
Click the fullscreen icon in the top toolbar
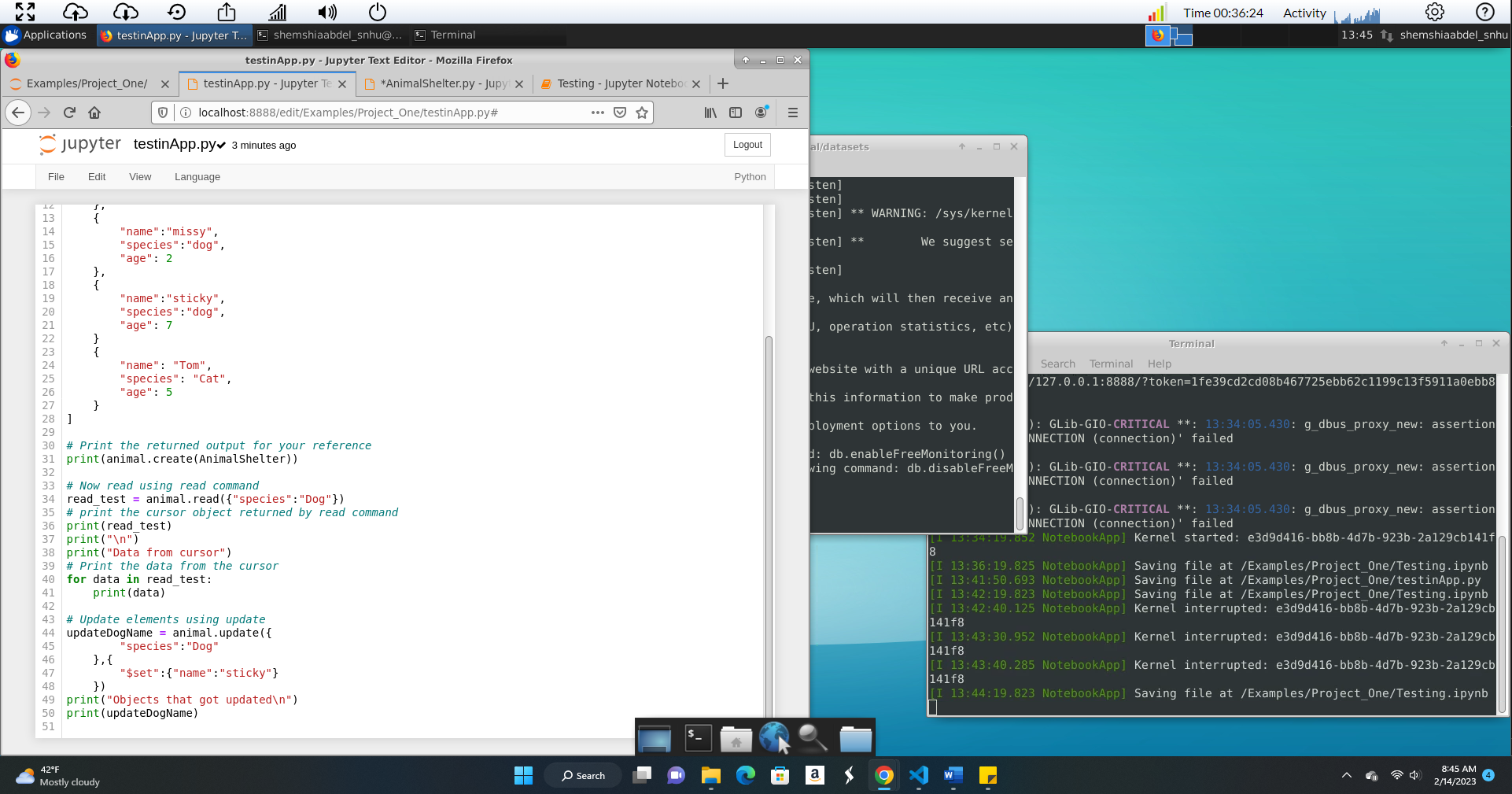point(25,12)
